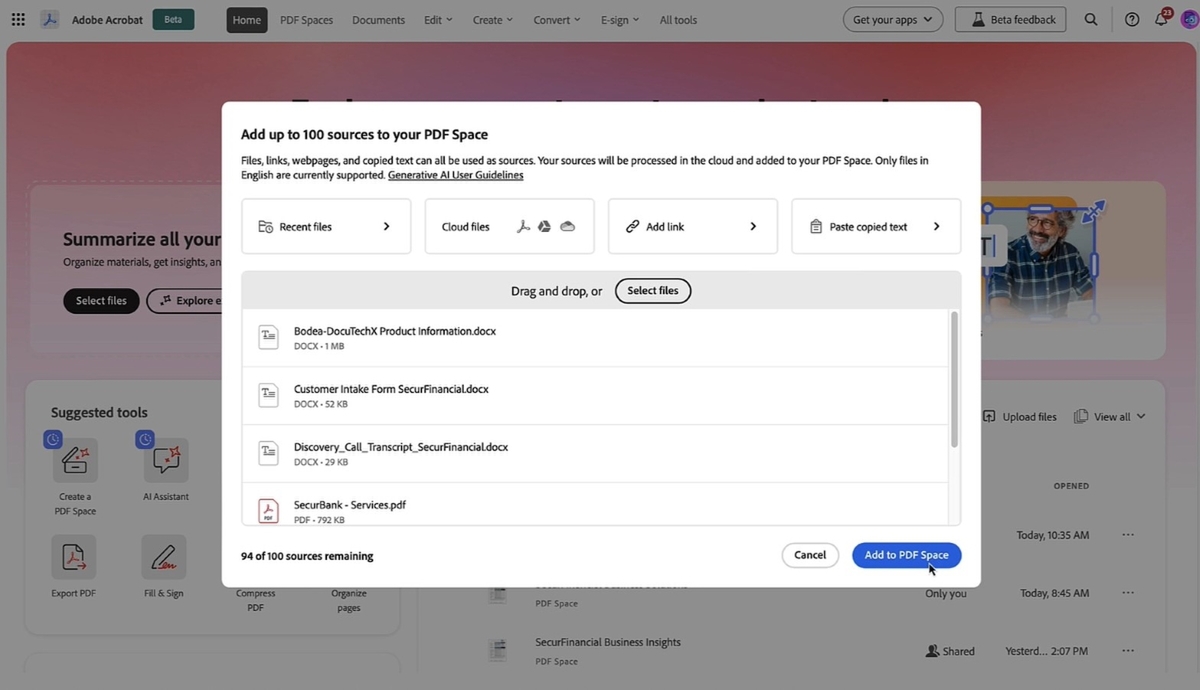Choose the Adobe cloud storage icon
Viewport: 1200px width, 690px height.
[523, 227]
